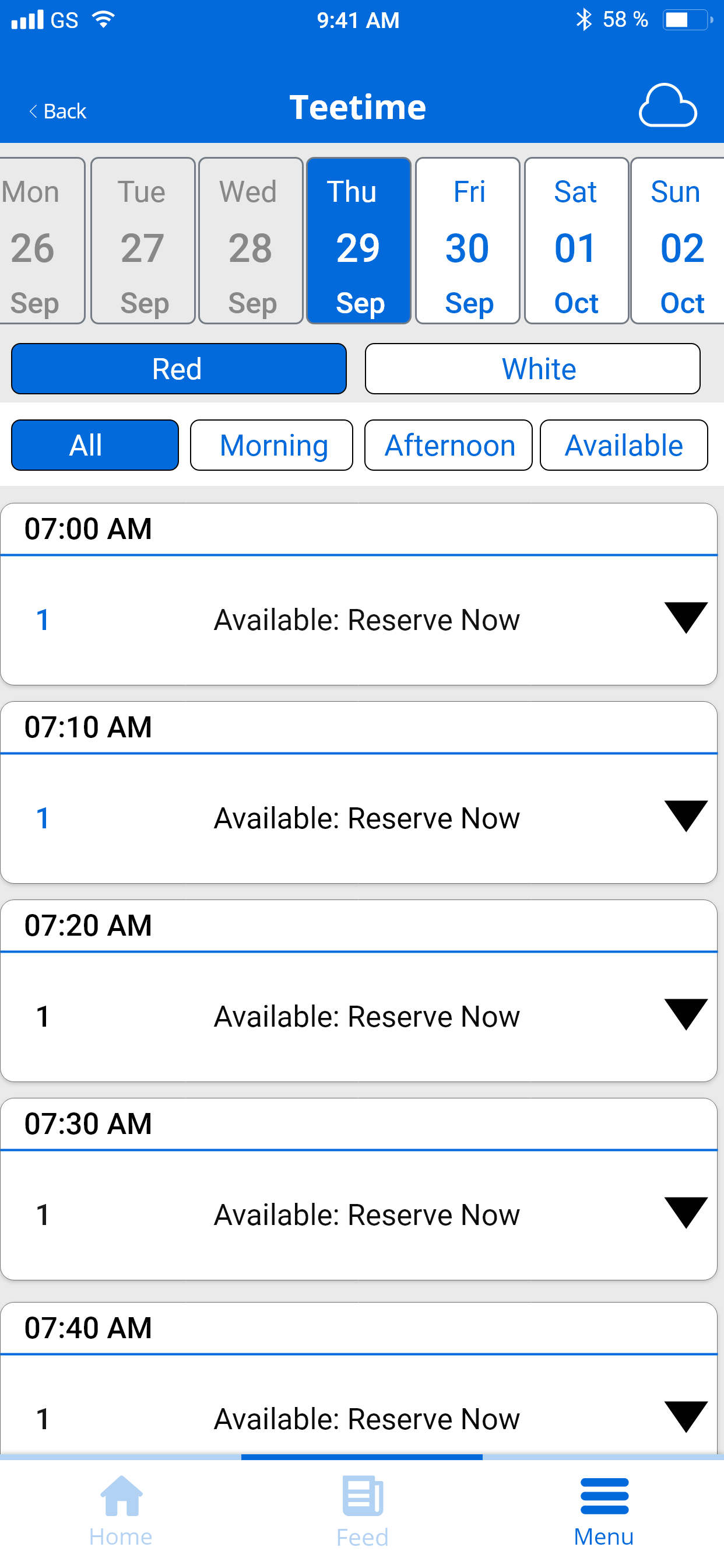Filter tee times by Available

coord(624,445)
